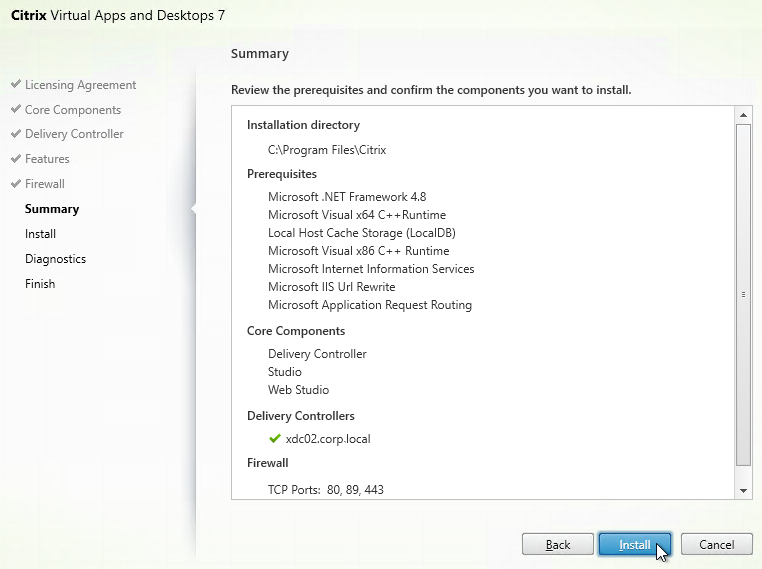Click the scroll up arrow
Viewport: 762px width, 569px height.
[743, 115]
